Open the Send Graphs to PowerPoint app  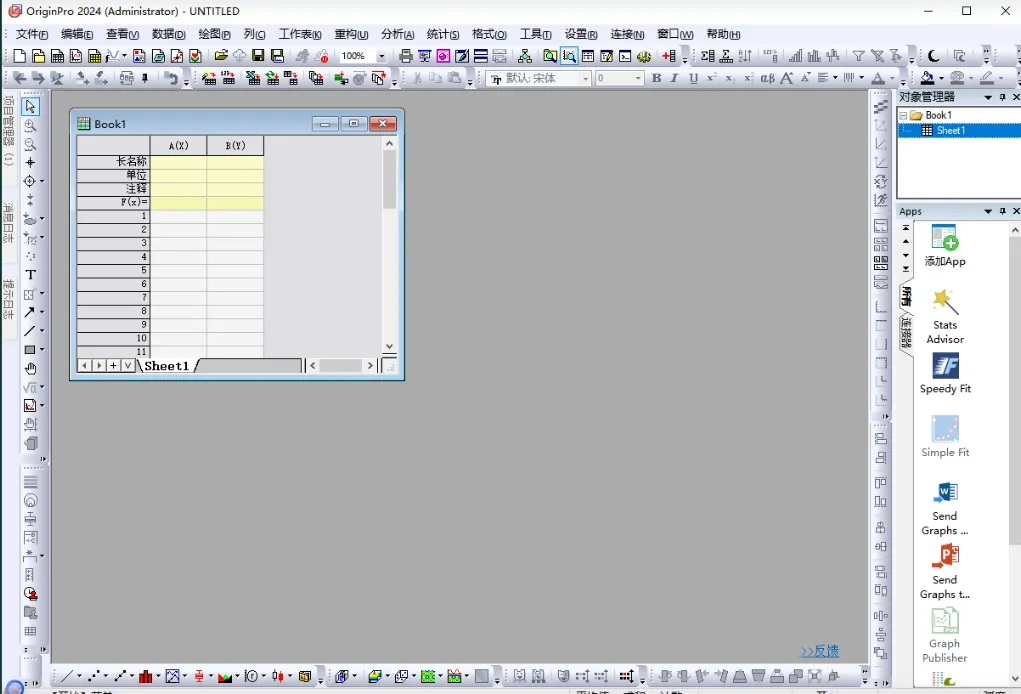tap(945, 572)
